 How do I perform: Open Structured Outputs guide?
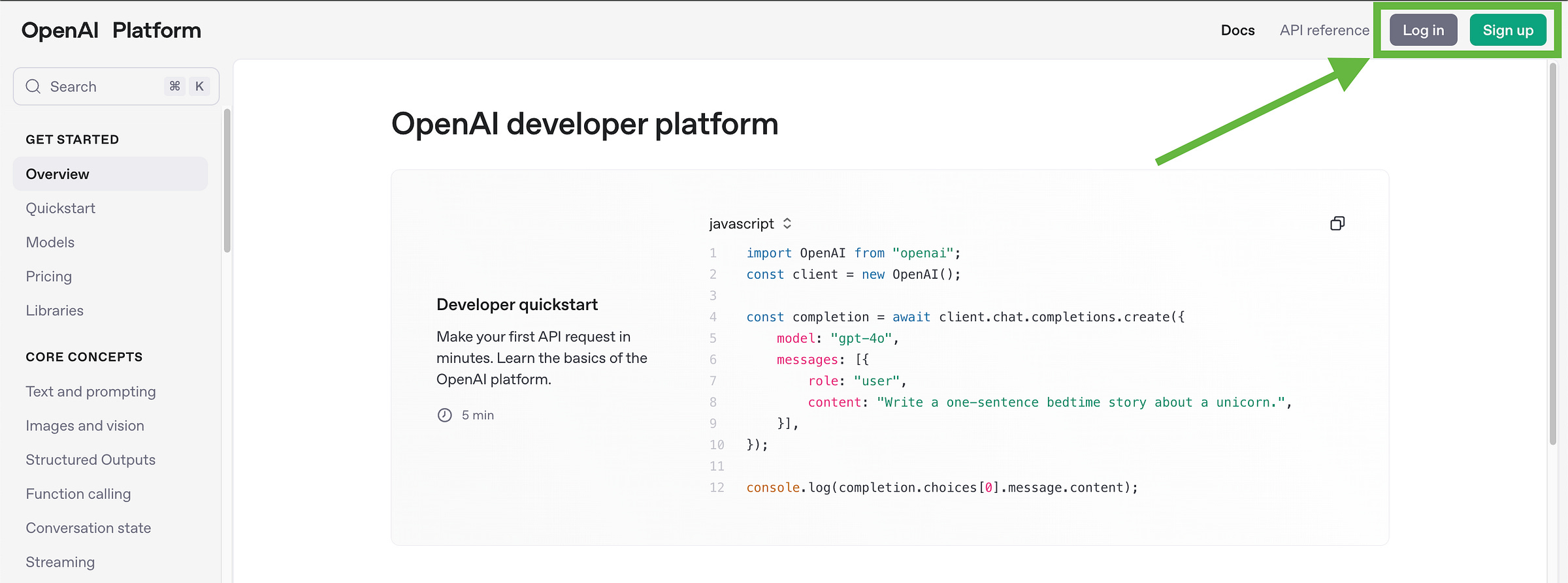pyautogui.click(x=91, y=460)
